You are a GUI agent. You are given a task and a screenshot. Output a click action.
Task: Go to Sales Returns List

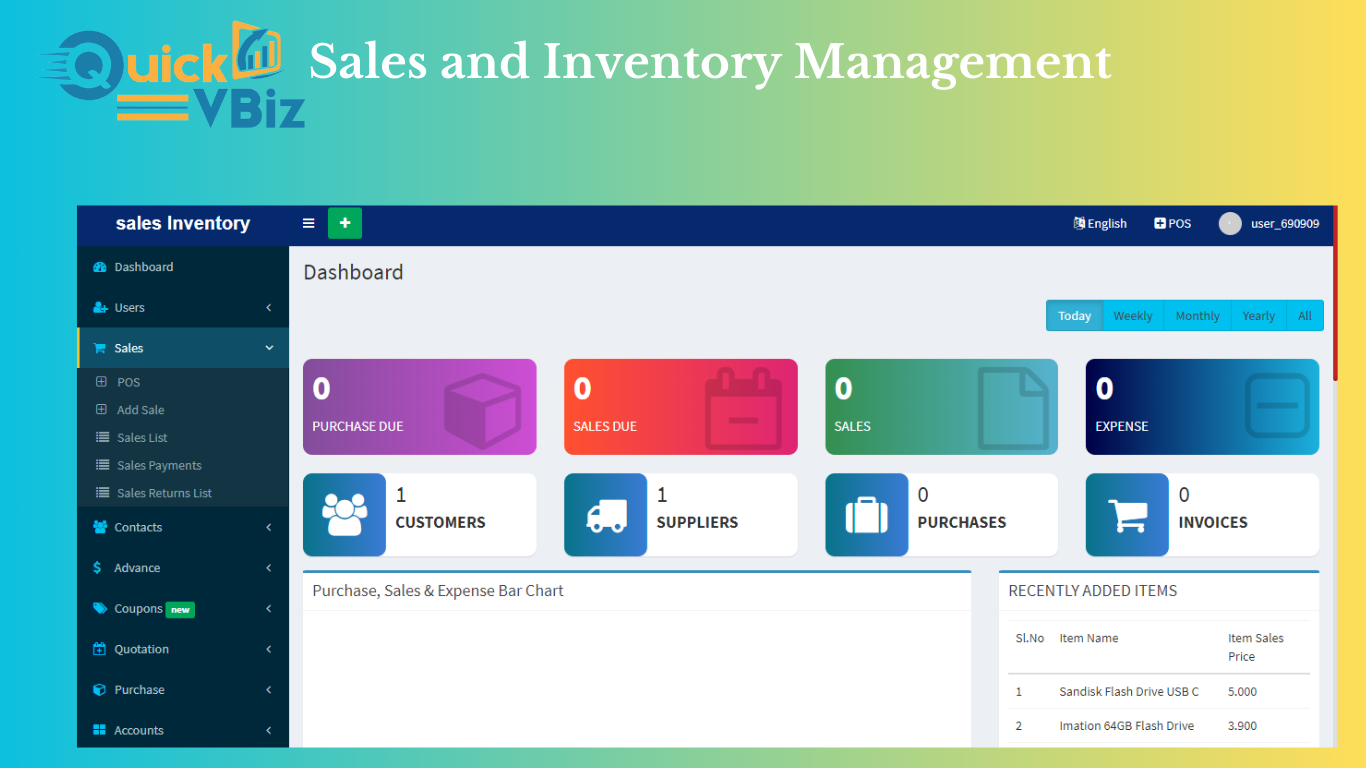(x=164, y=493)
